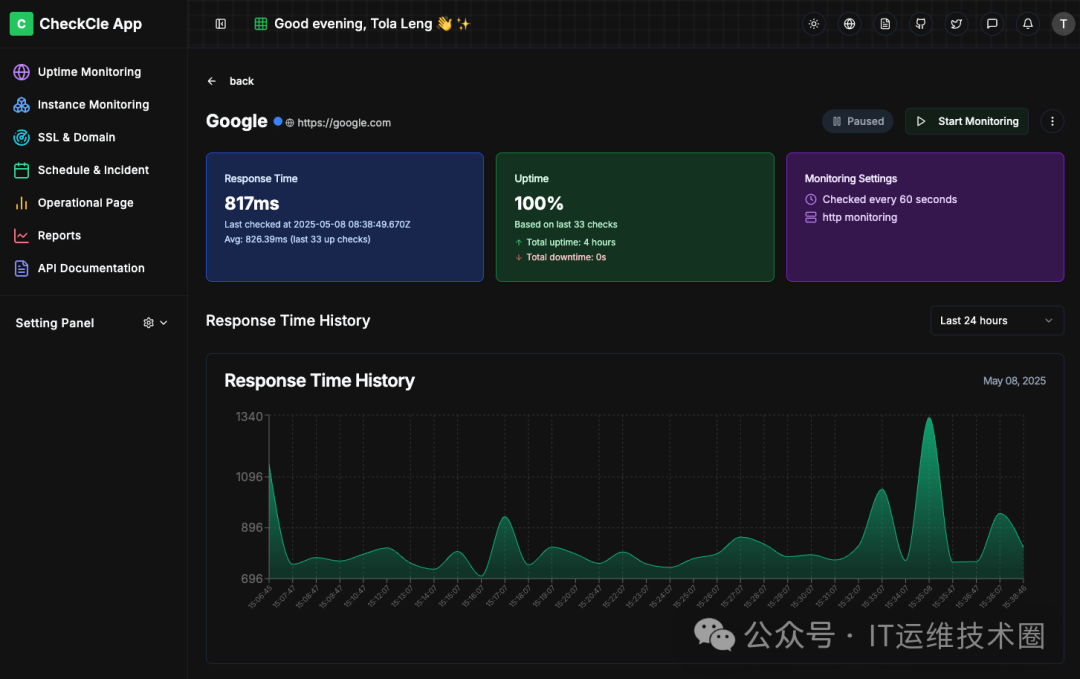Screen dimensions: 1080x679
Task: Toggle the sidebar collapse icon
Action: 220,24
